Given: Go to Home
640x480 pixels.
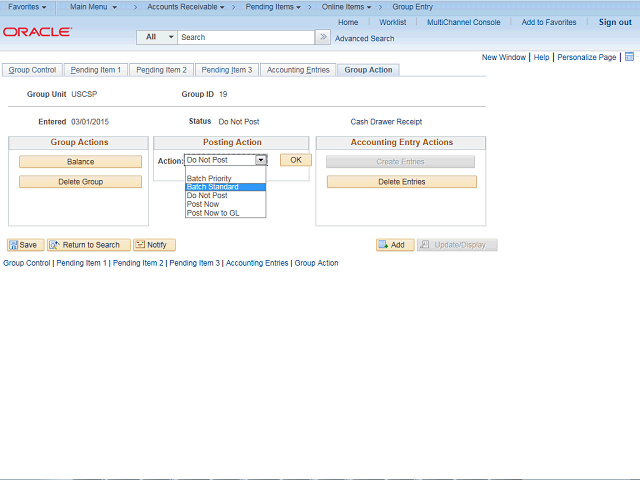Looking at the screenshot, I should 348,22.
